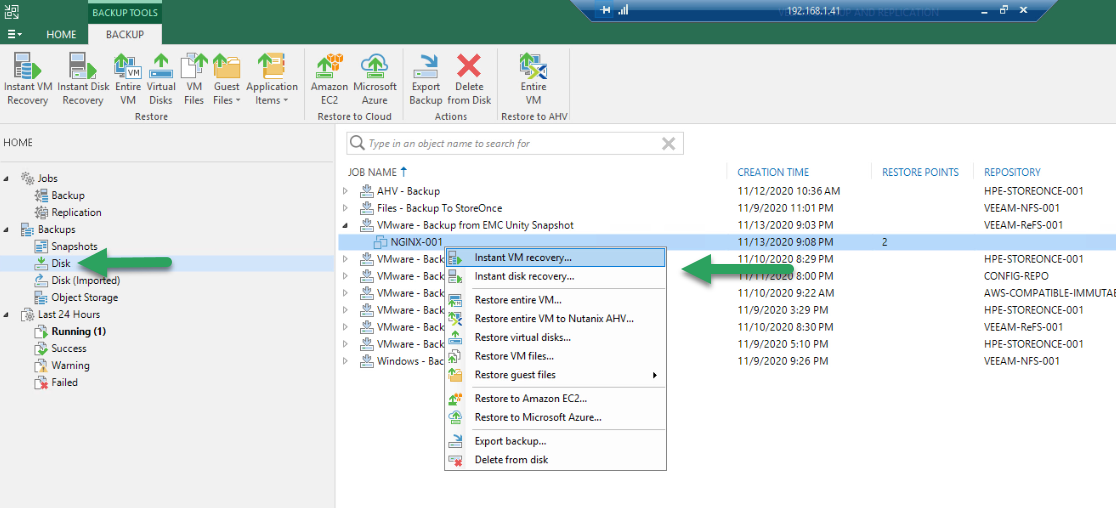Choose Restore entire VM... menu entry
Viewport: 1116px width, 508px height.
click(555, 300)
